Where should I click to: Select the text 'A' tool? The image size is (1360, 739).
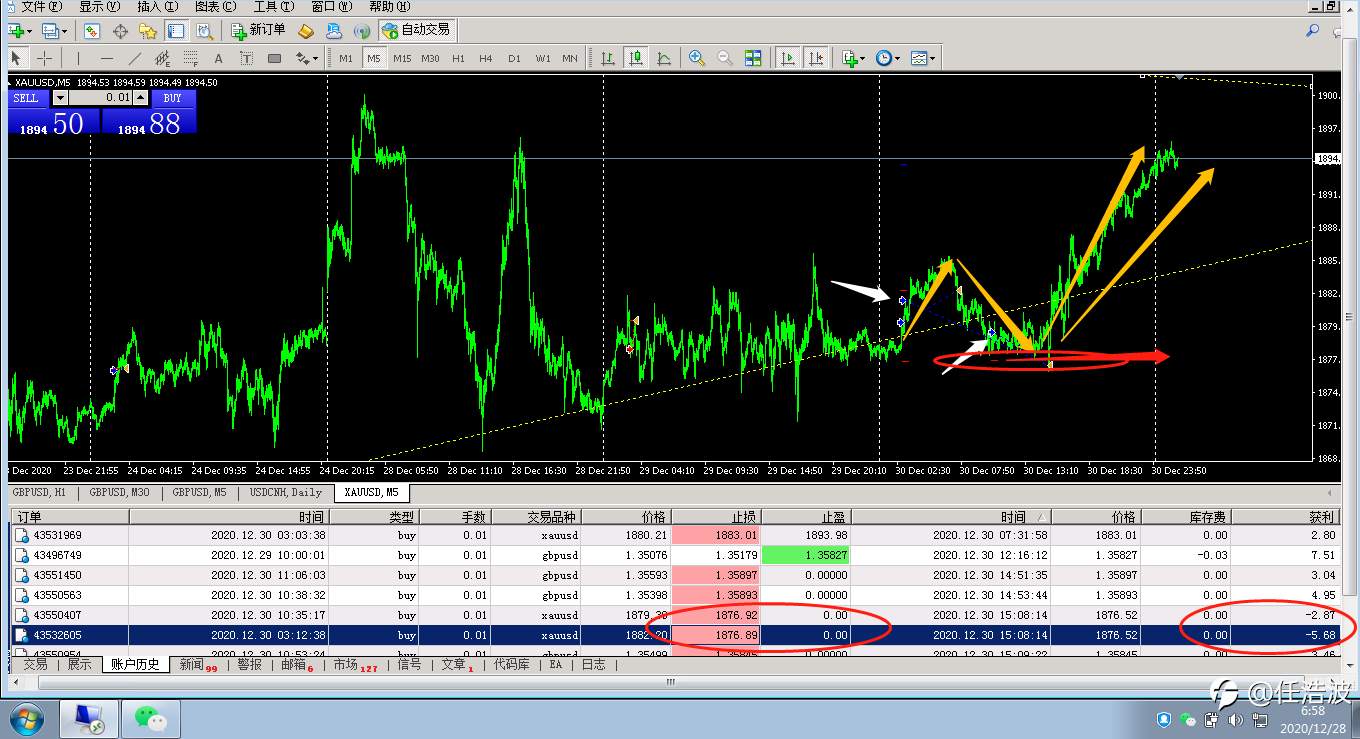coord(220,58)
